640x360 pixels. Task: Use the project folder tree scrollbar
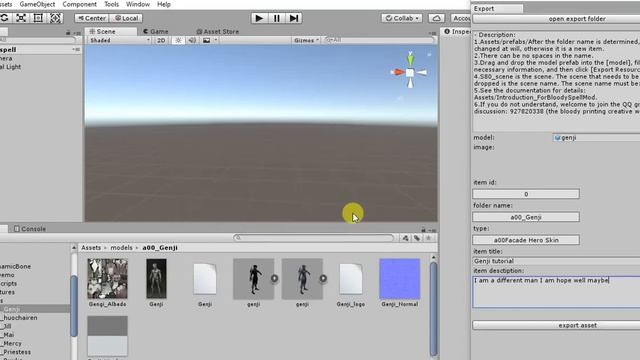74,306
